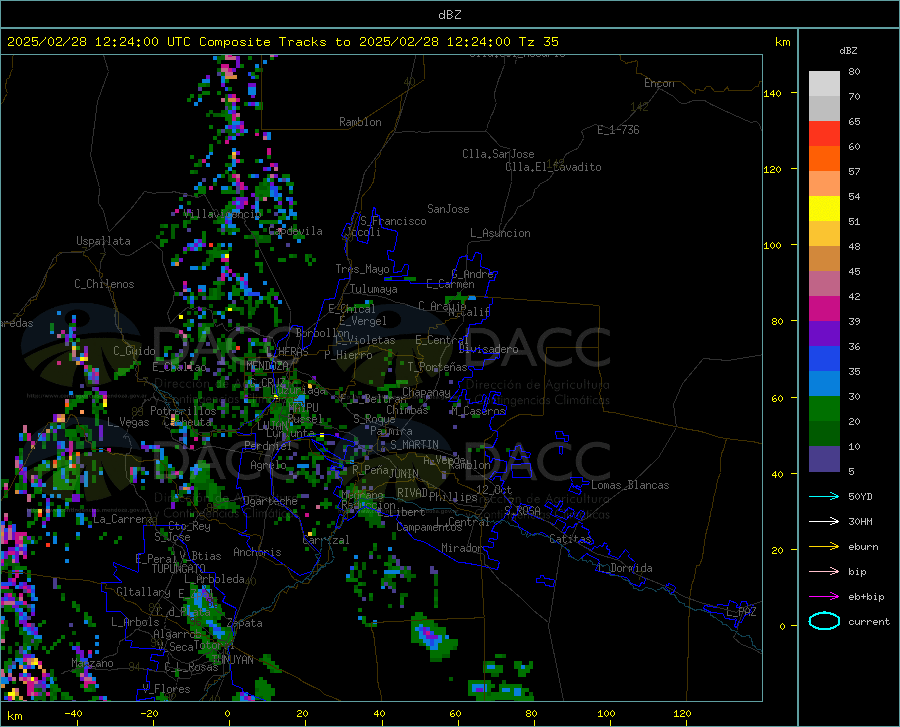Click the orange eburn arrow legend icon
This screenshot has width=900, height=727.
click(824, 547)
